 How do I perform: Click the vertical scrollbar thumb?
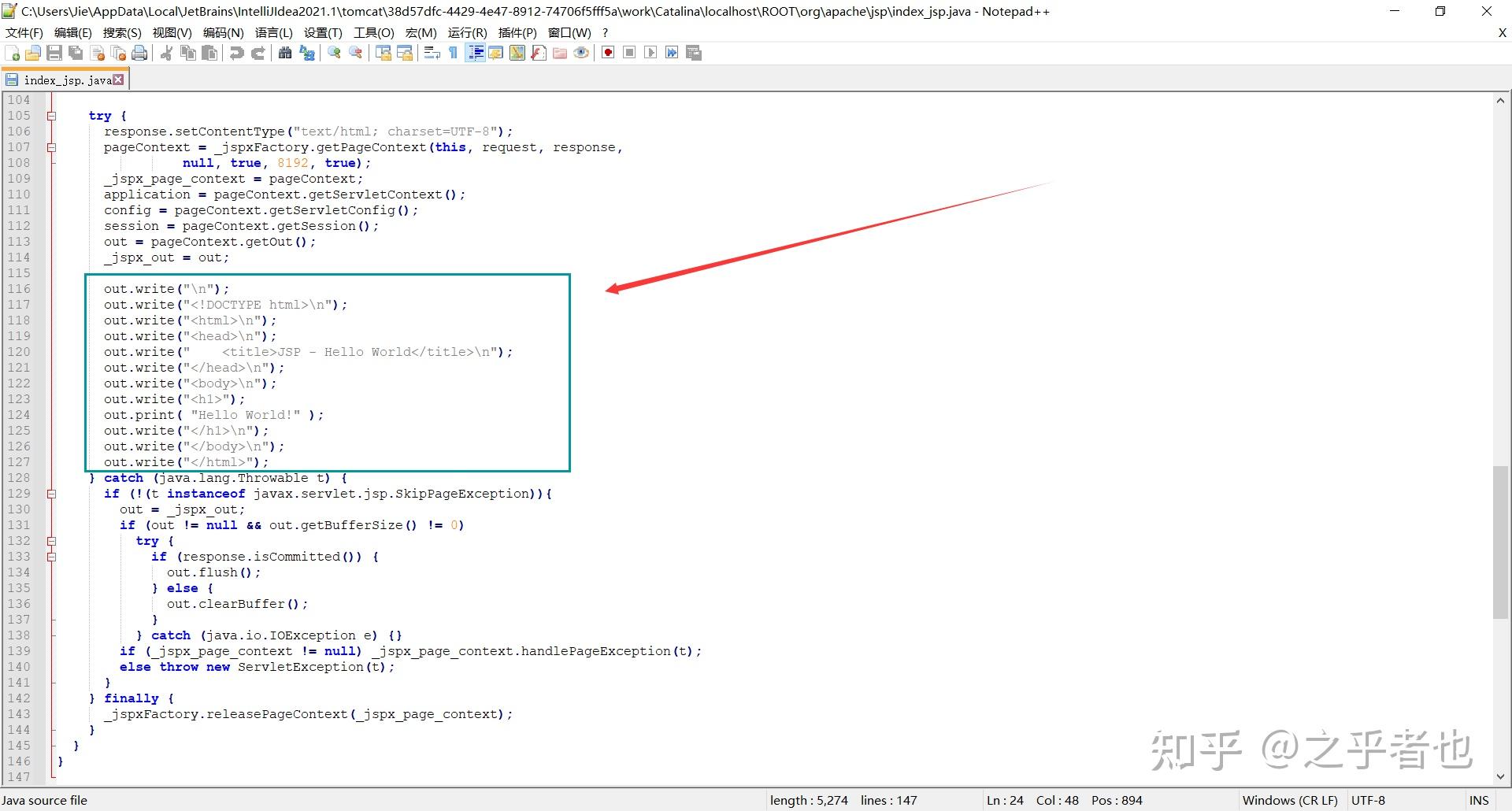coord(1500,542)
